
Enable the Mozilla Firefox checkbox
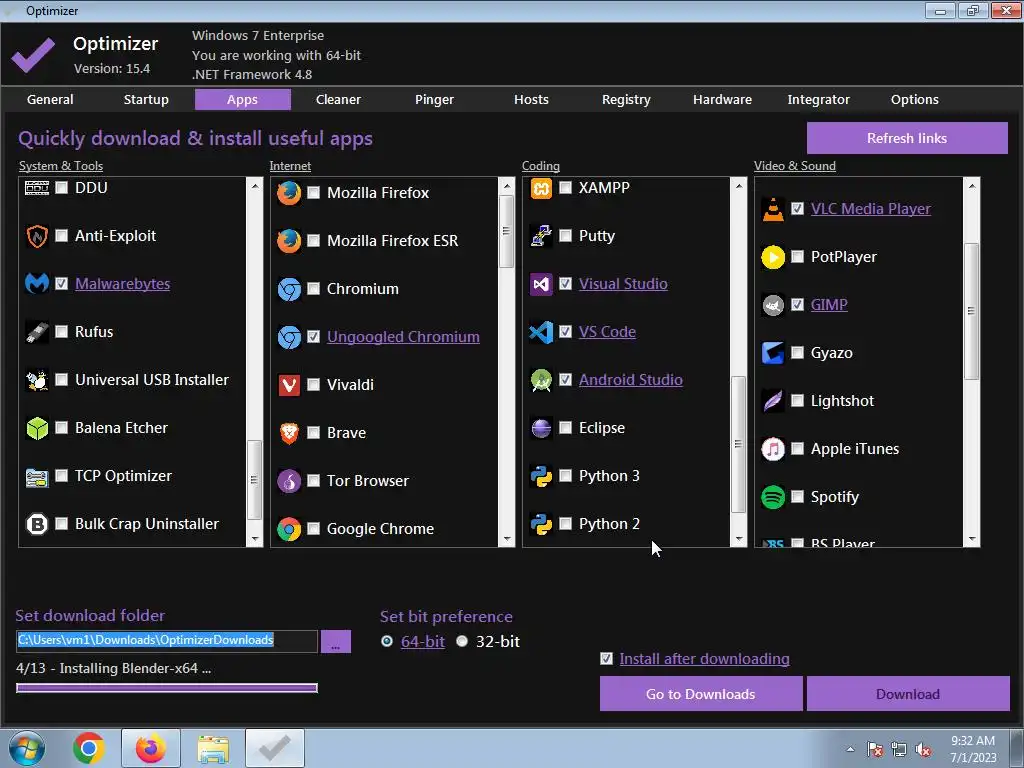[x=313, y=193]
